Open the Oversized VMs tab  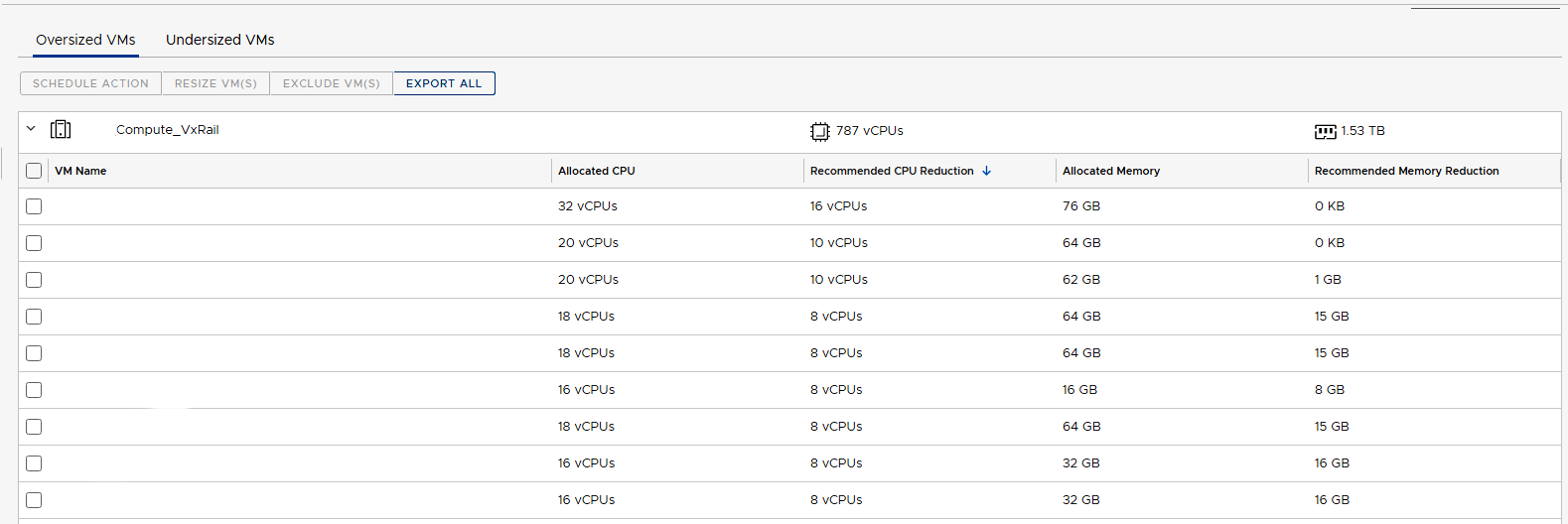pos(85,40)
